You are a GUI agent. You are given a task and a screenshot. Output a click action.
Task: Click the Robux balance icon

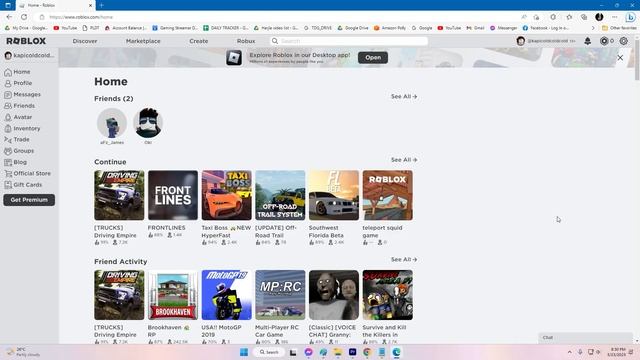coord(604,41)
